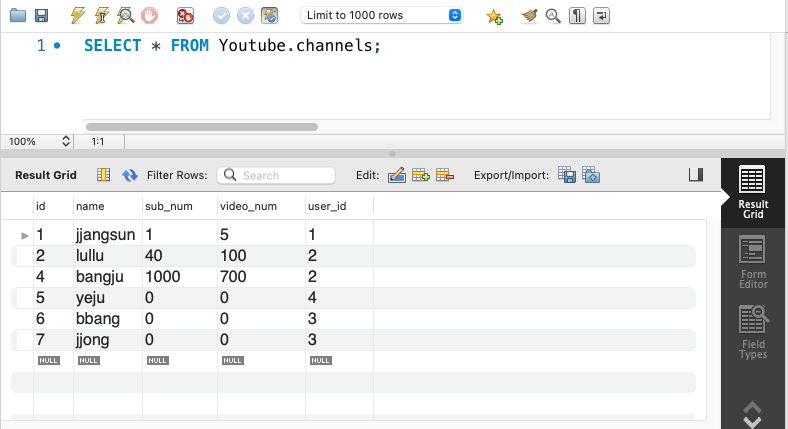Select the lullu name cell
788x429 pixels.
(108, 256)
